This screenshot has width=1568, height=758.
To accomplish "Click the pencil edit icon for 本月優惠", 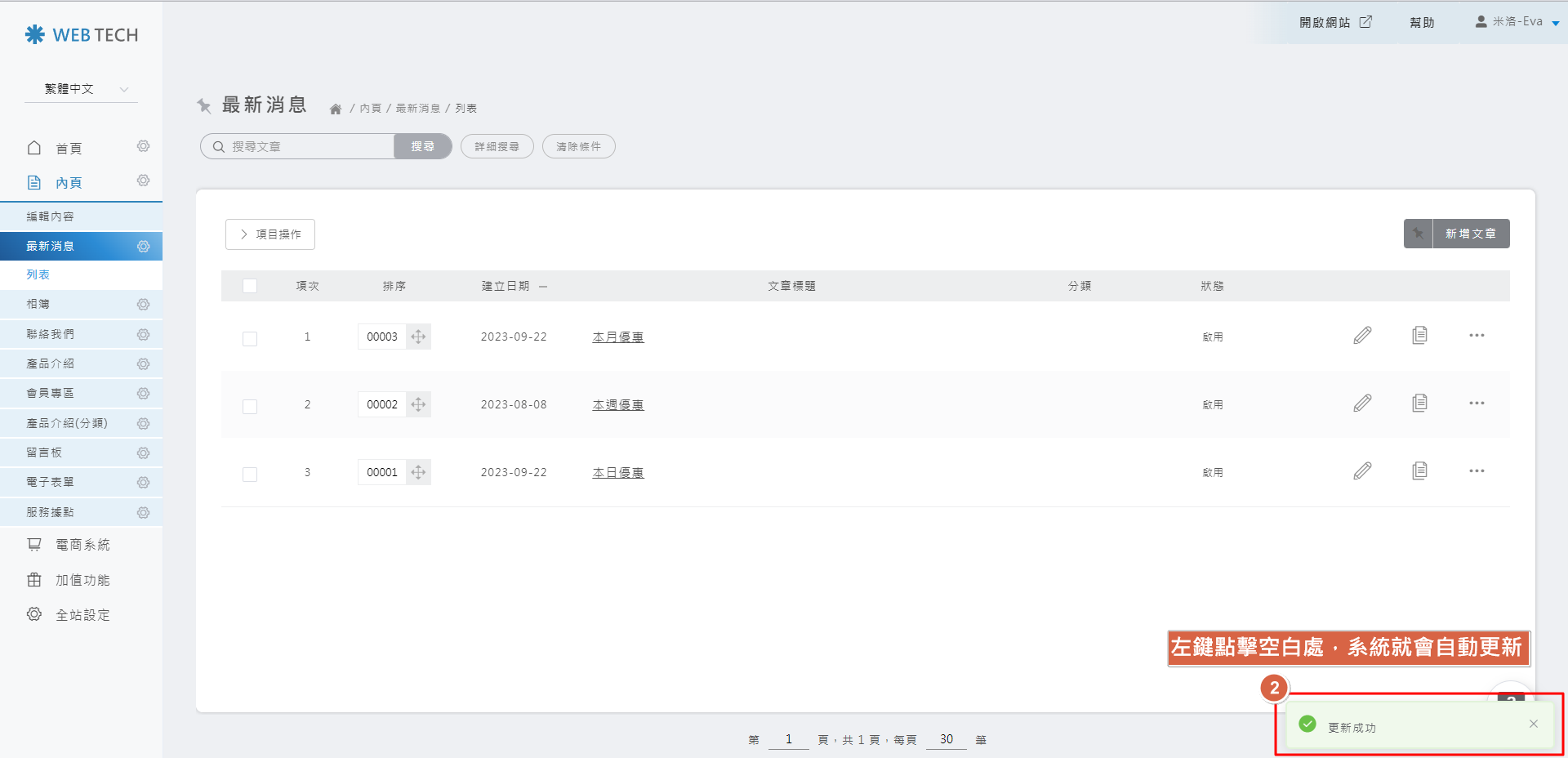I will tap(1362, 336).
